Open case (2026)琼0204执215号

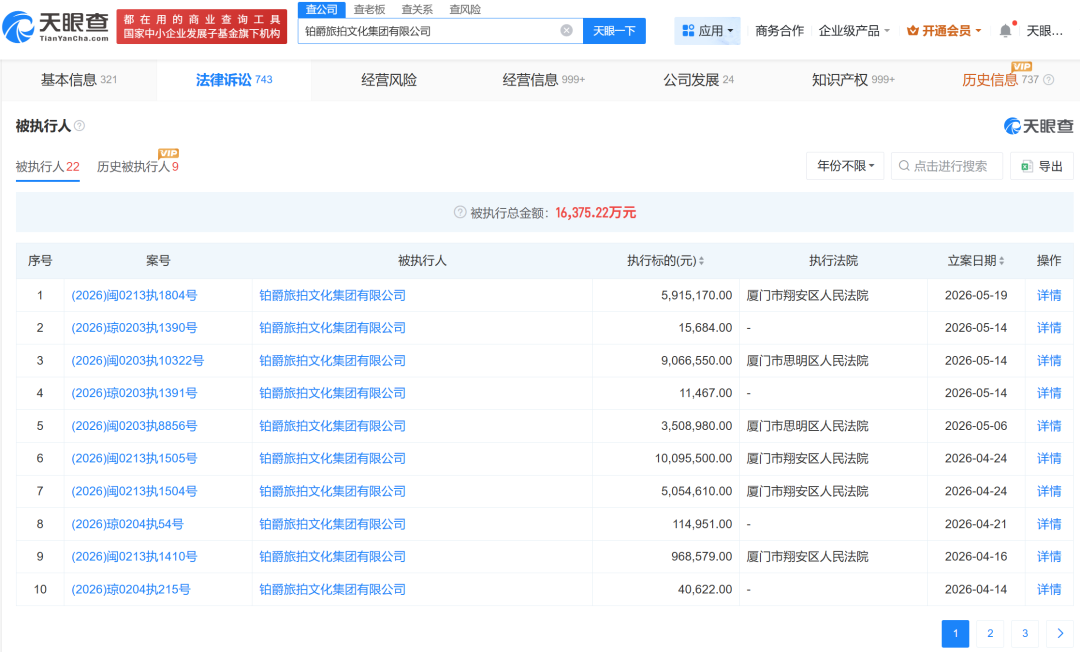coord(131,589)
